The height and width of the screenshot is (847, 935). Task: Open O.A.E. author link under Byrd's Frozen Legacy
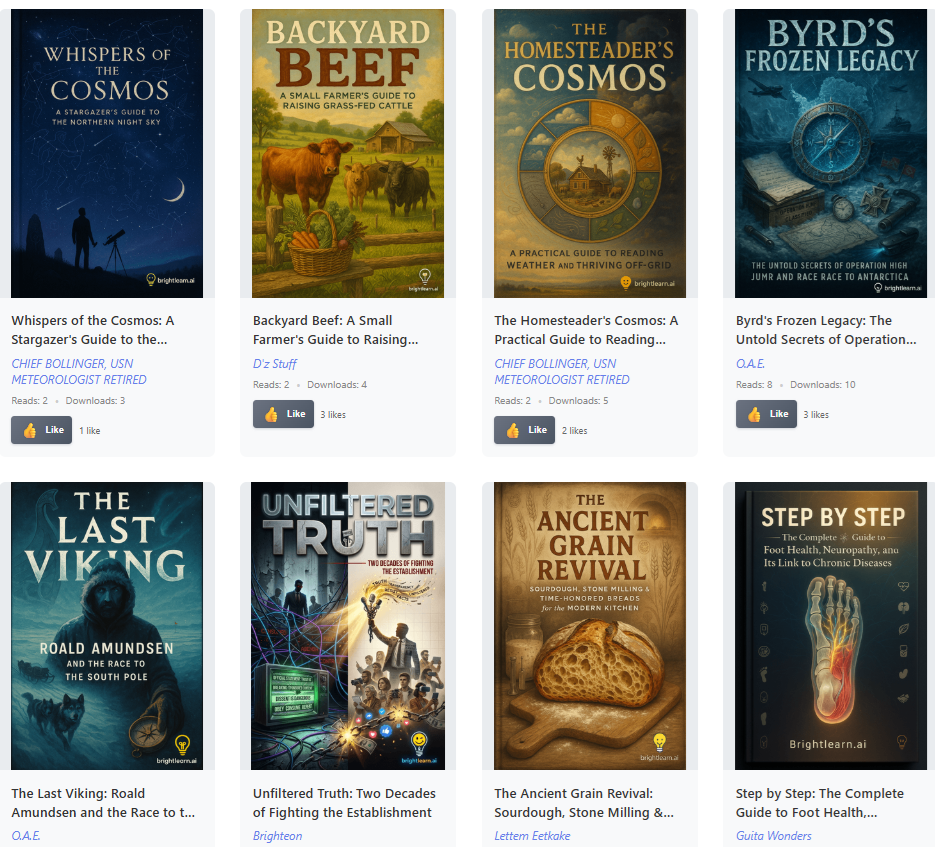[x=750, y=364]
